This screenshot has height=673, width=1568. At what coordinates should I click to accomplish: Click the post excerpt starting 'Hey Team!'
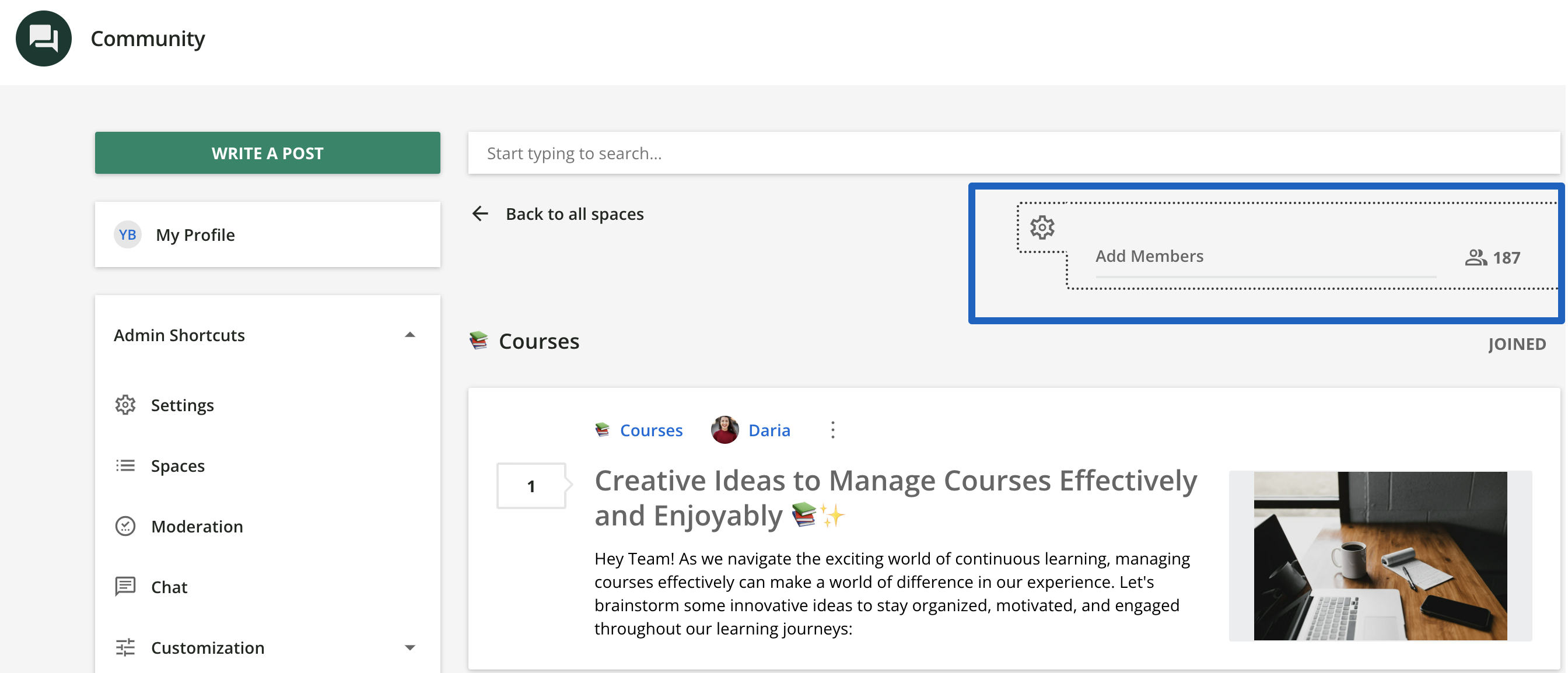[892, 593]
